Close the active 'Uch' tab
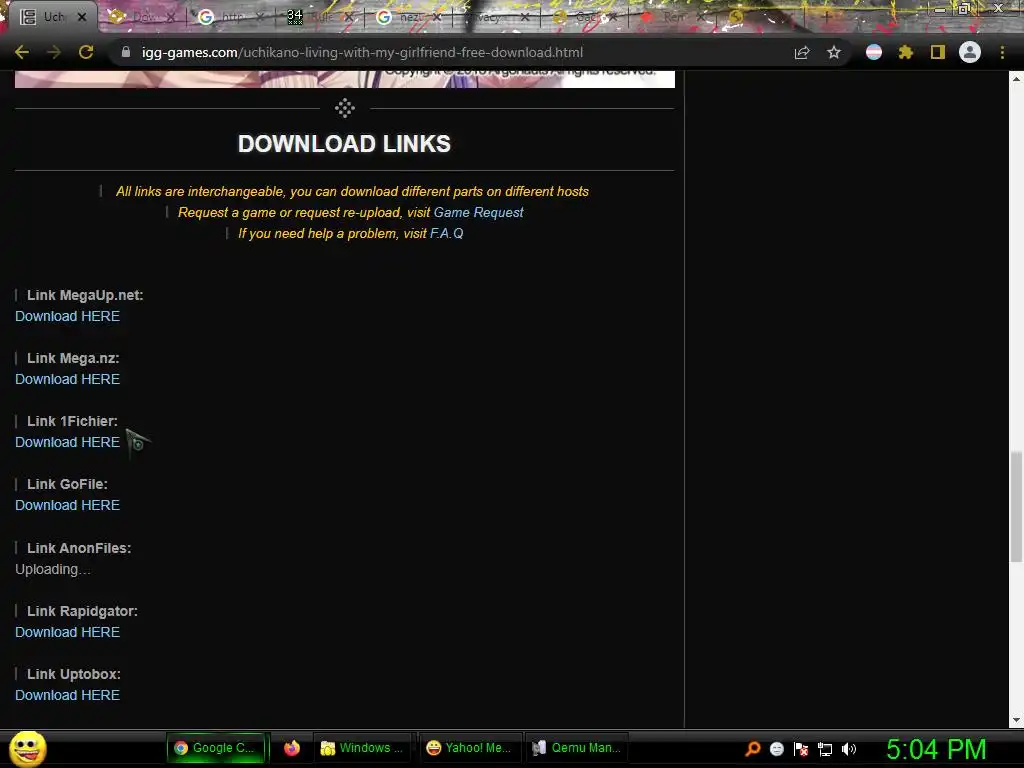Screen dimensions: 1024x768 click(x=82, y=17)
